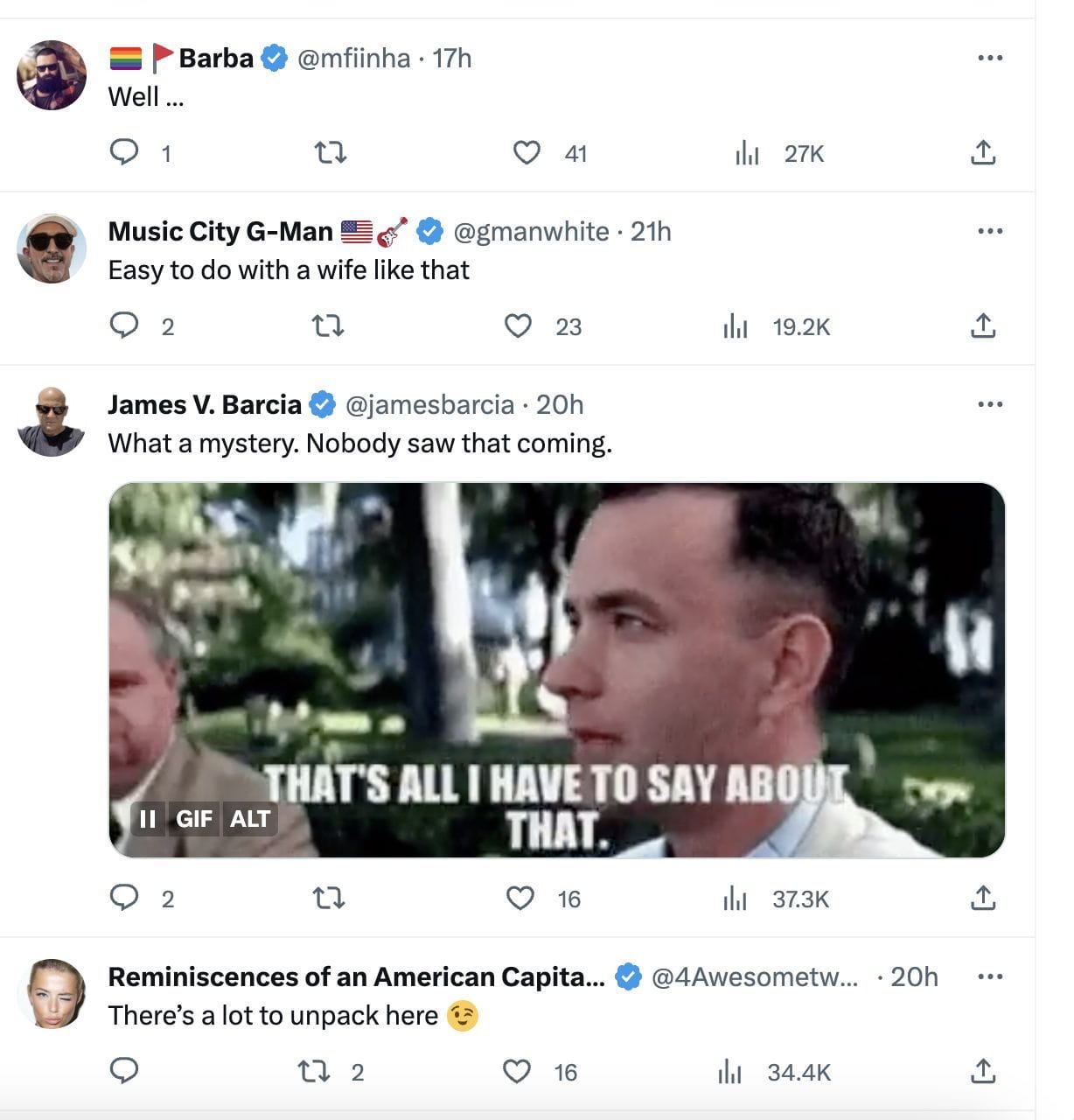Open more options for Barba's tweet
Image resolution: width=1074 pixels, height=1120 pixels.
[x=989, y=58]
